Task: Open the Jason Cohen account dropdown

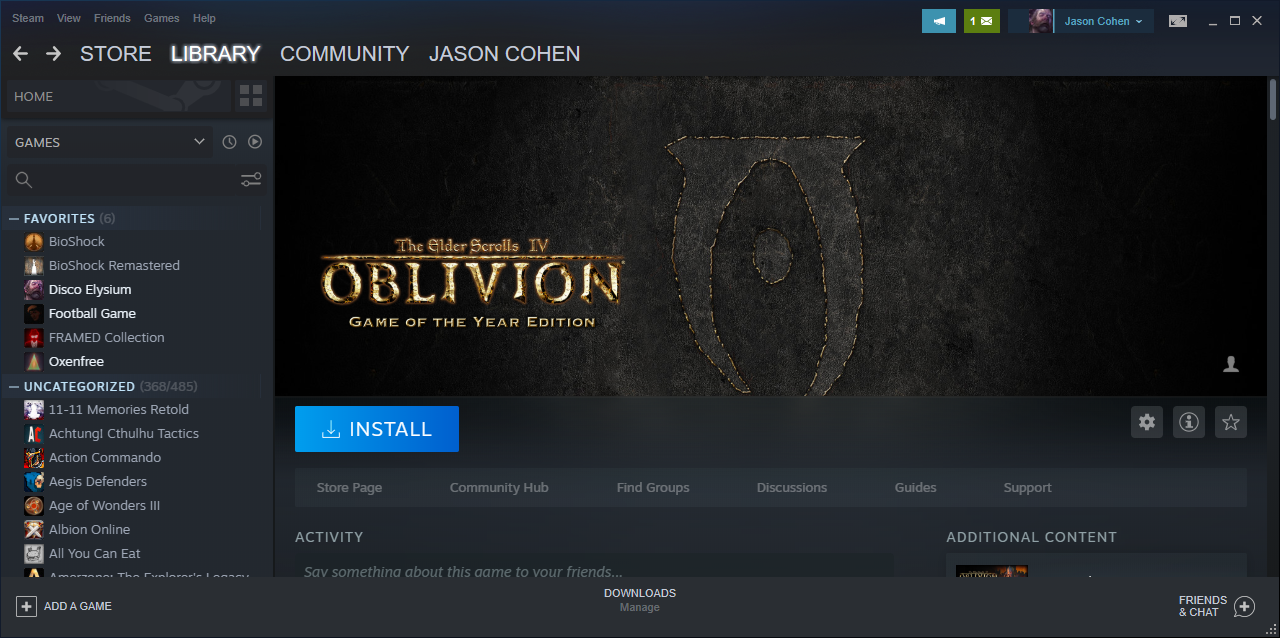Action: click(x=1103, y=21)
